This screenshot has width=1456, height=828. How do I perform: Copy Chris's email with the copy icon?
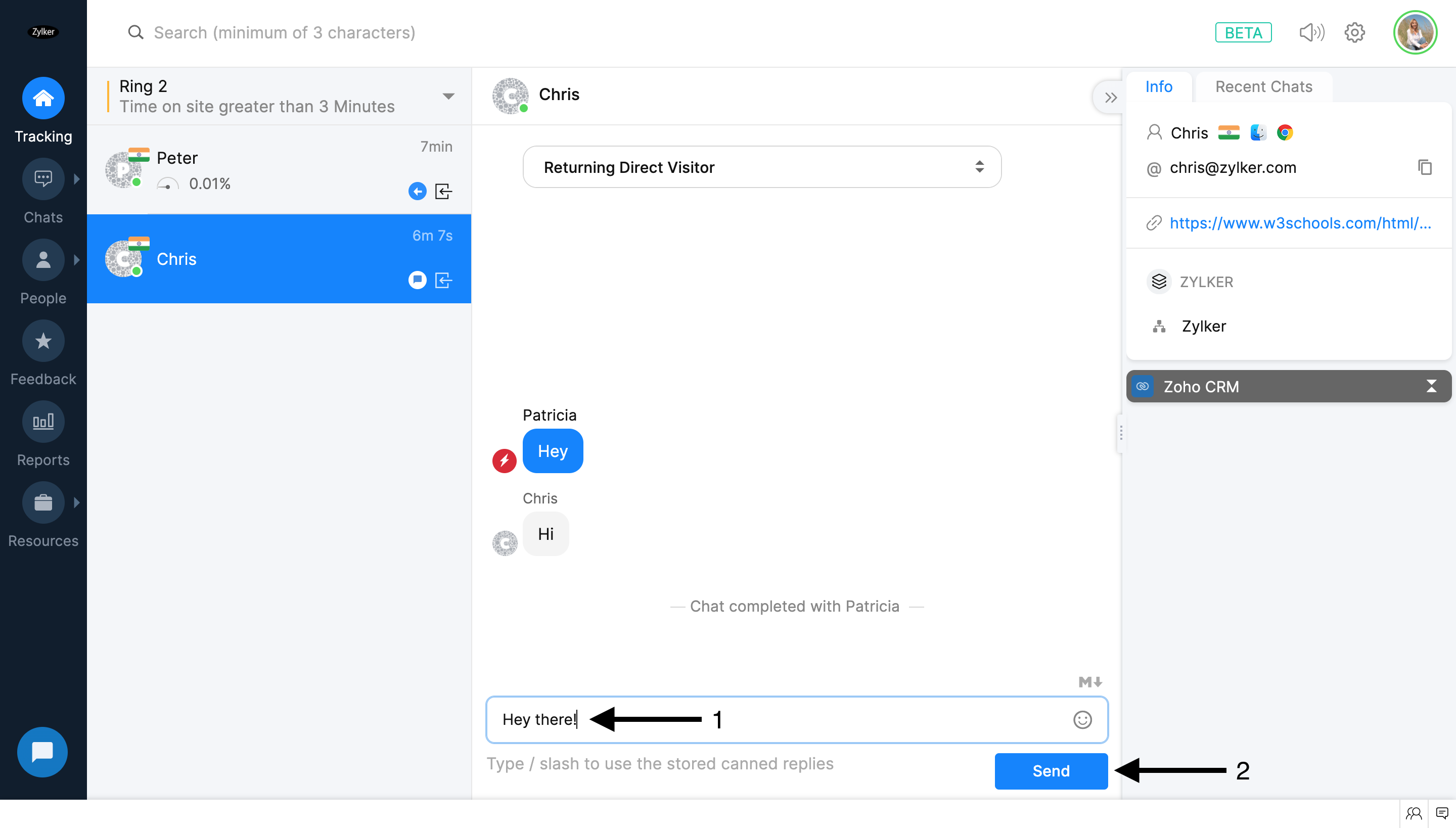pos(1424,167)
